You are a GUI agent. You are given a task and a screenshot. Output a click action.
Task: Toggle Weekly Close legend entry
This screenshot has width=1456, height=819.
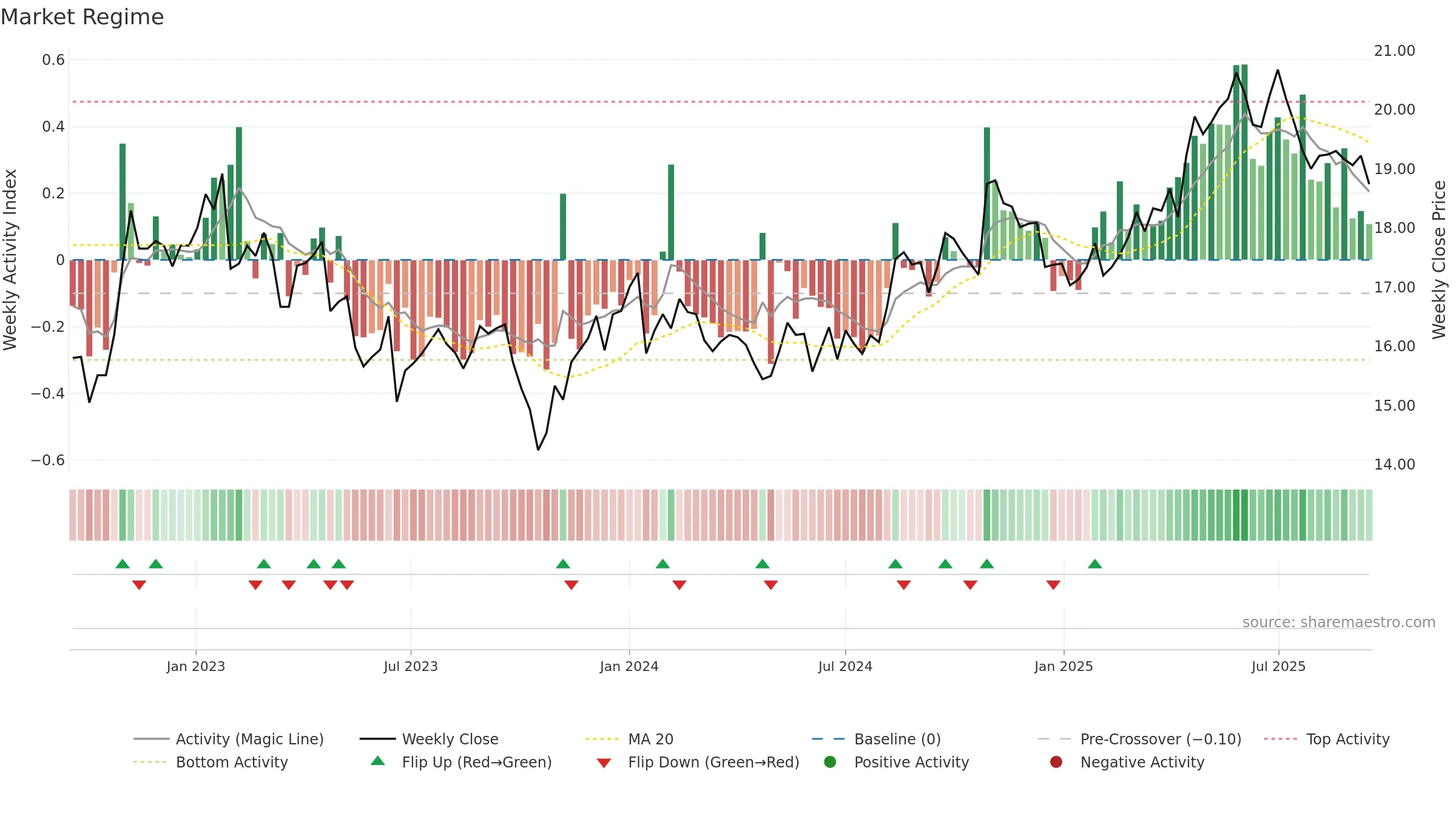[x=429, y=739]
